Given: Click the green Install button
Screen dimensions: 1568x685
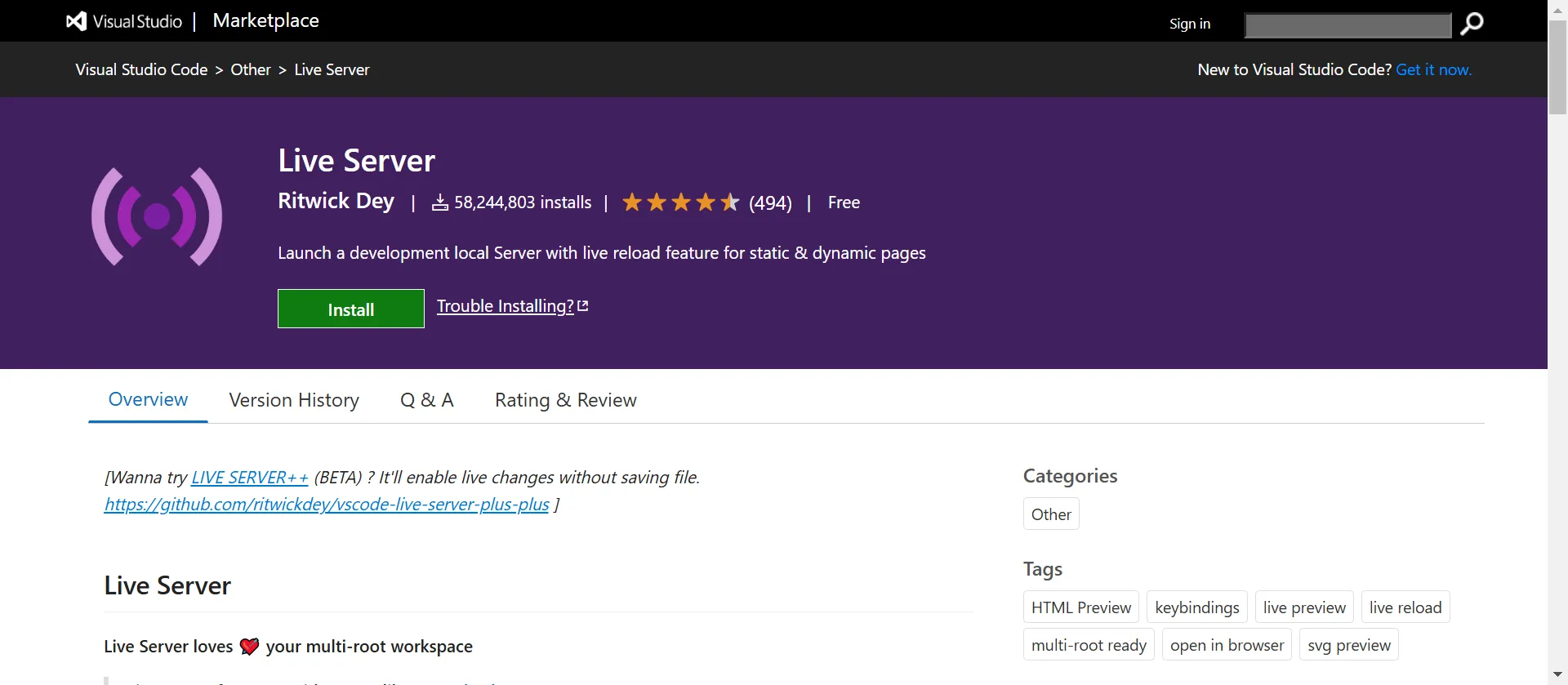Looking at the screenshot, I should point(351,309).
